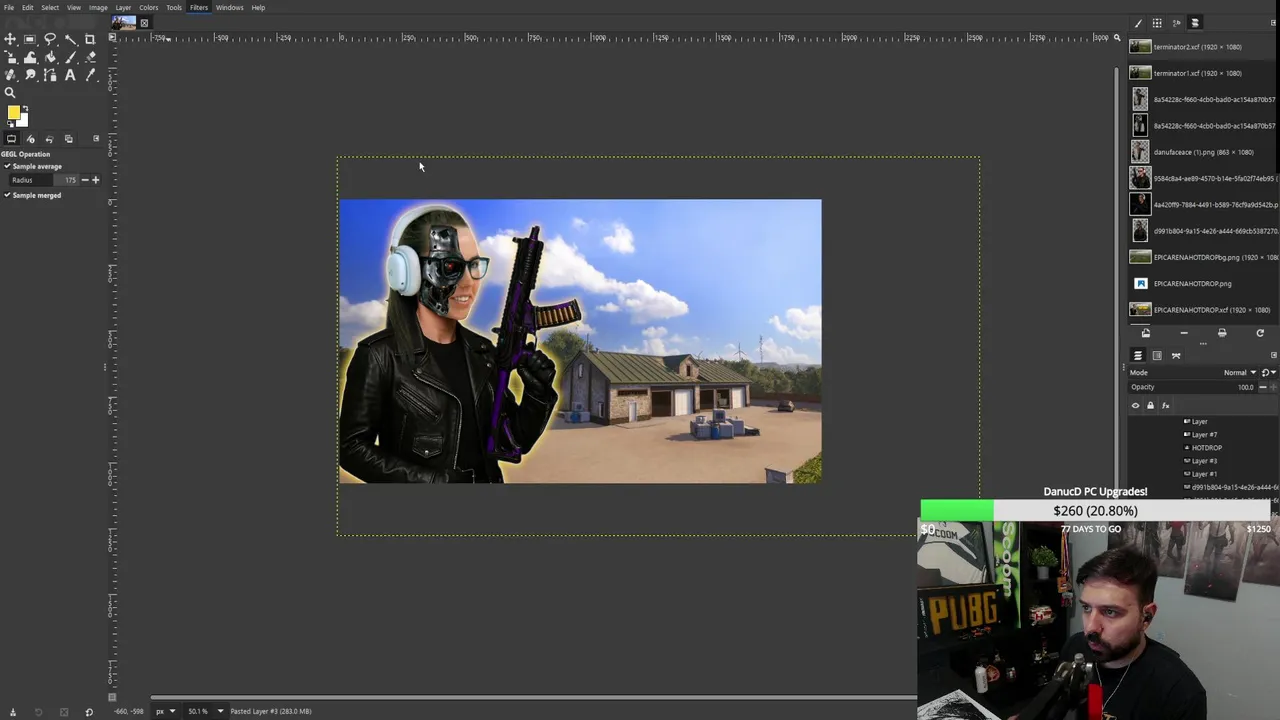The height and width of the screenshot is (720, 1280).
Task: Select the Color Picker eyedropper tool
Action: click(90, 75)
